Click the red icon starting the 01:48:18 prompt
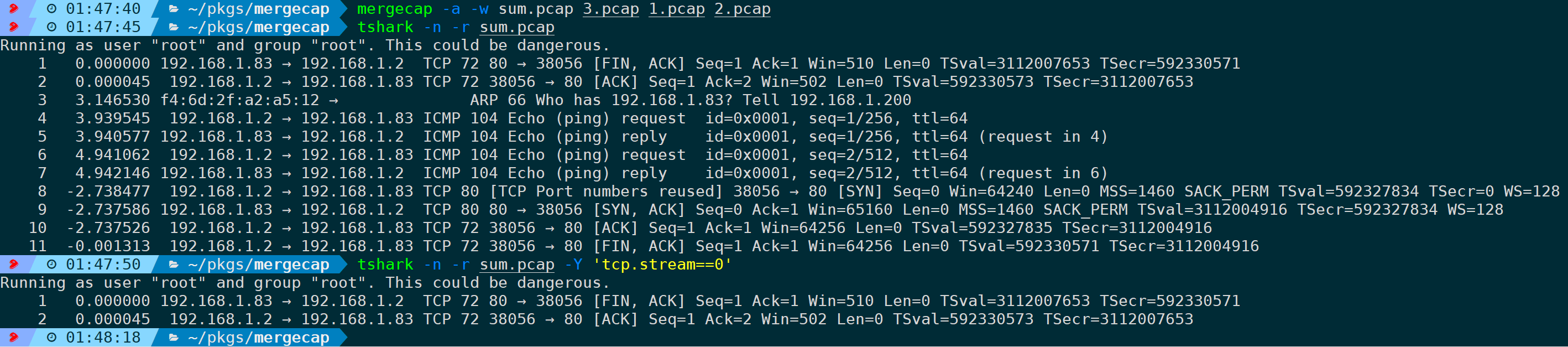This screenshot has height=347, width=1568. coord(13,338)
